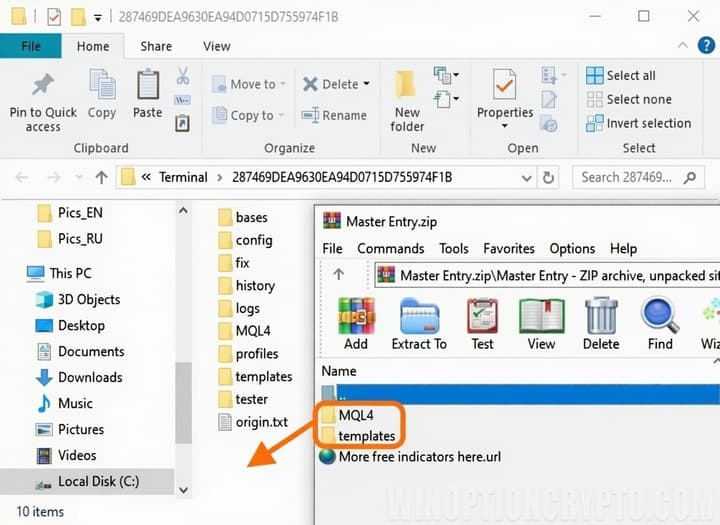Open WinRAR Tools menu
Image resolution: width=720 pixels, height=525 pixels.
tap(454, 248)
